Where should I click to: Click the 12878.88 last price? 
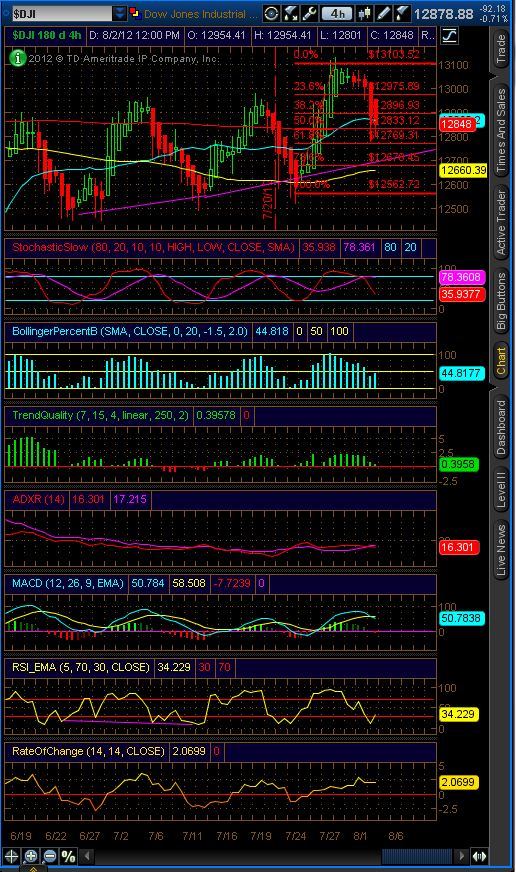pos(444,14)
